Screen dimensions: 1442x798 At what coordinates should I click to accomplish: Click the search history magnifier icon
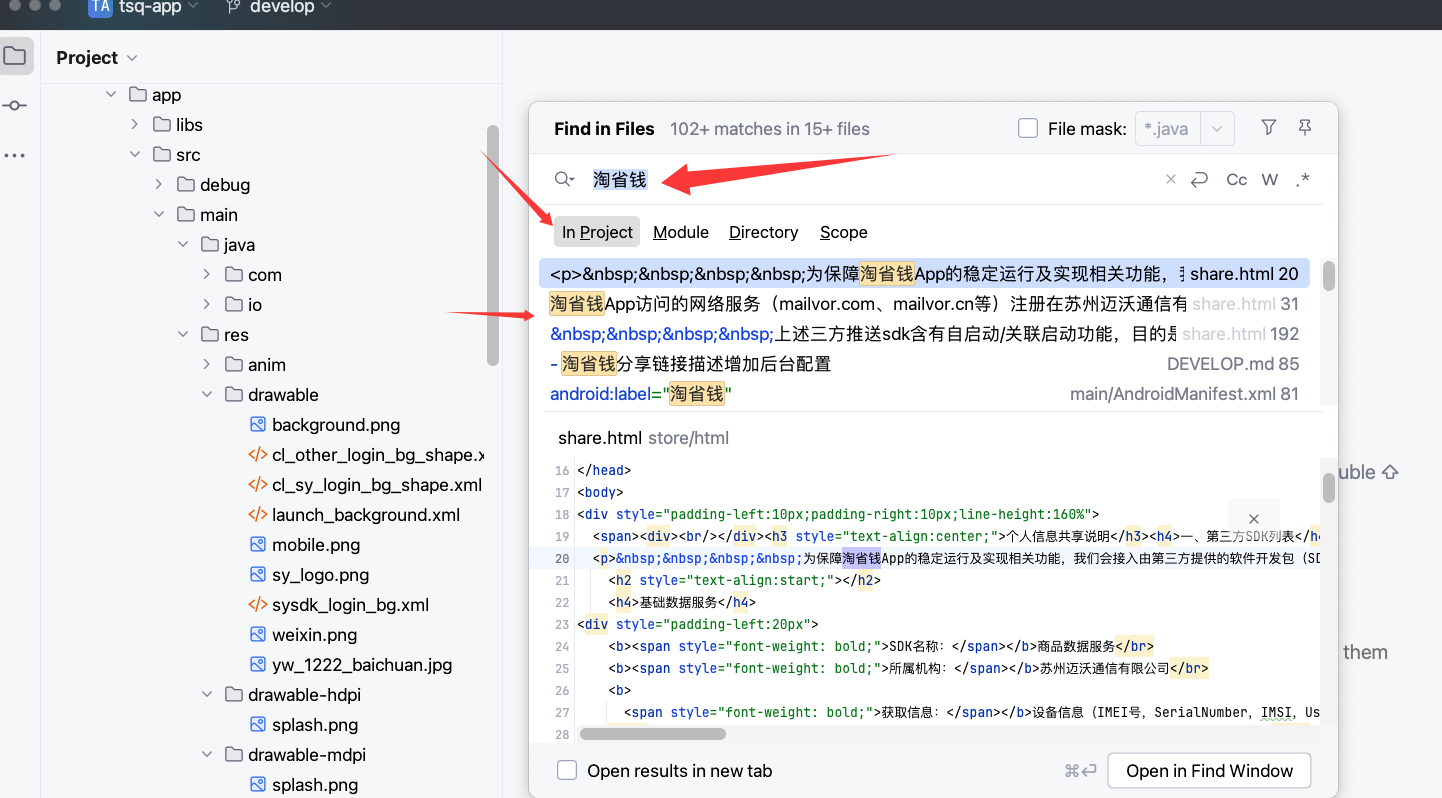tap(564, 180)
